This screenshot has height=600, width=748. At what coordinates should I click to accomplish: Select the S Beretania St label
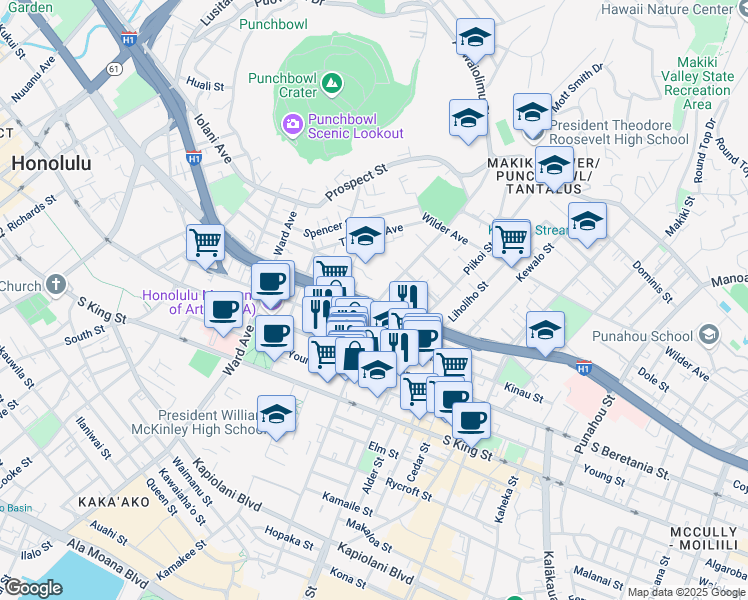630,461
